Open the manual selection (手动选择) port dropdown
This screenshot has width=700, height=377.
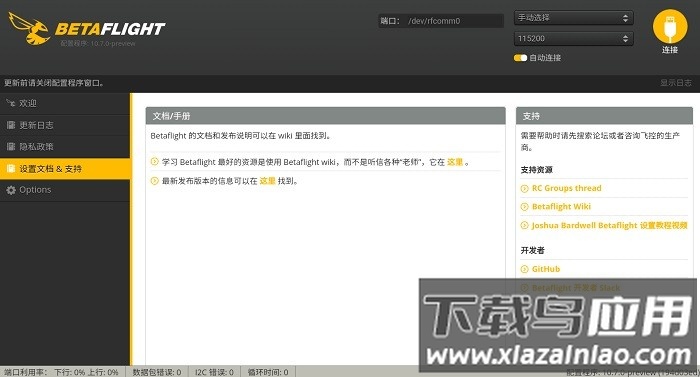[573, 18]
